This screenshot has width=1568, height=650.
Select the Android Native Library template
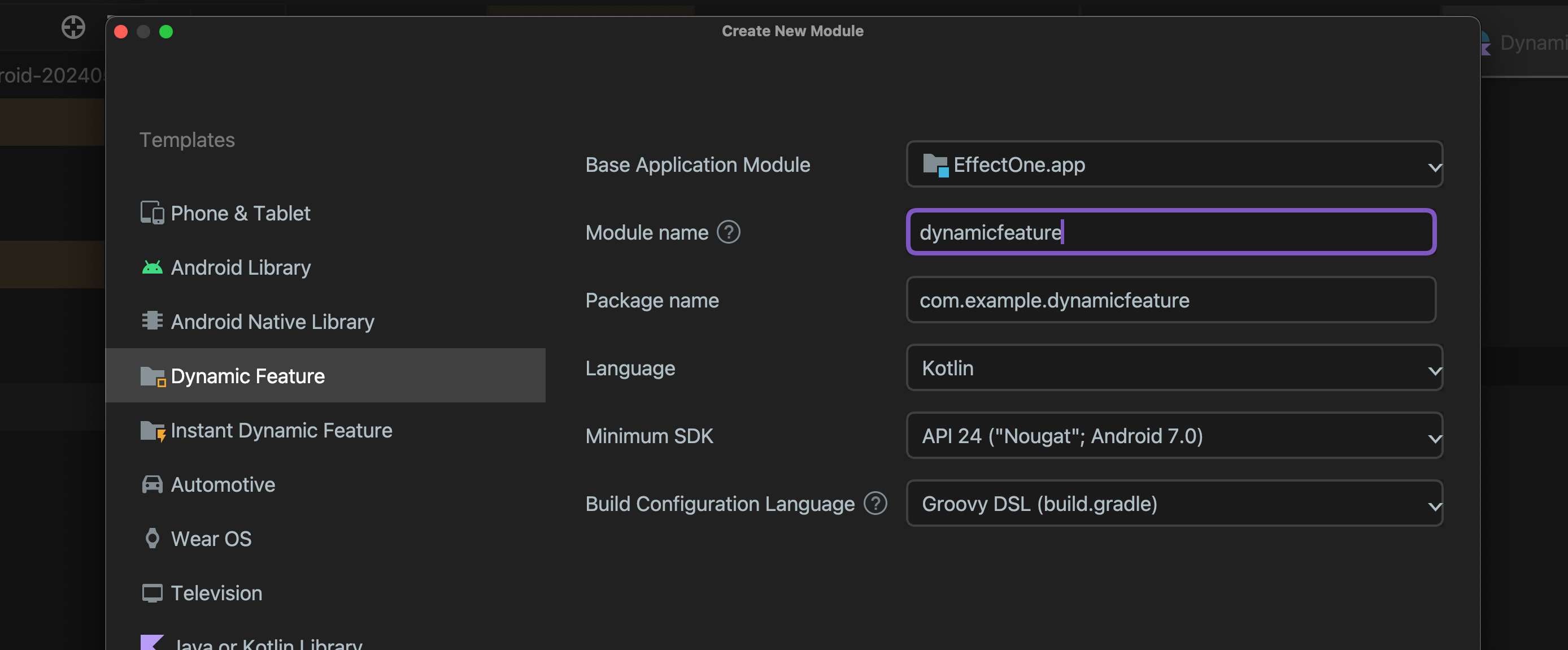coord(273,321)
